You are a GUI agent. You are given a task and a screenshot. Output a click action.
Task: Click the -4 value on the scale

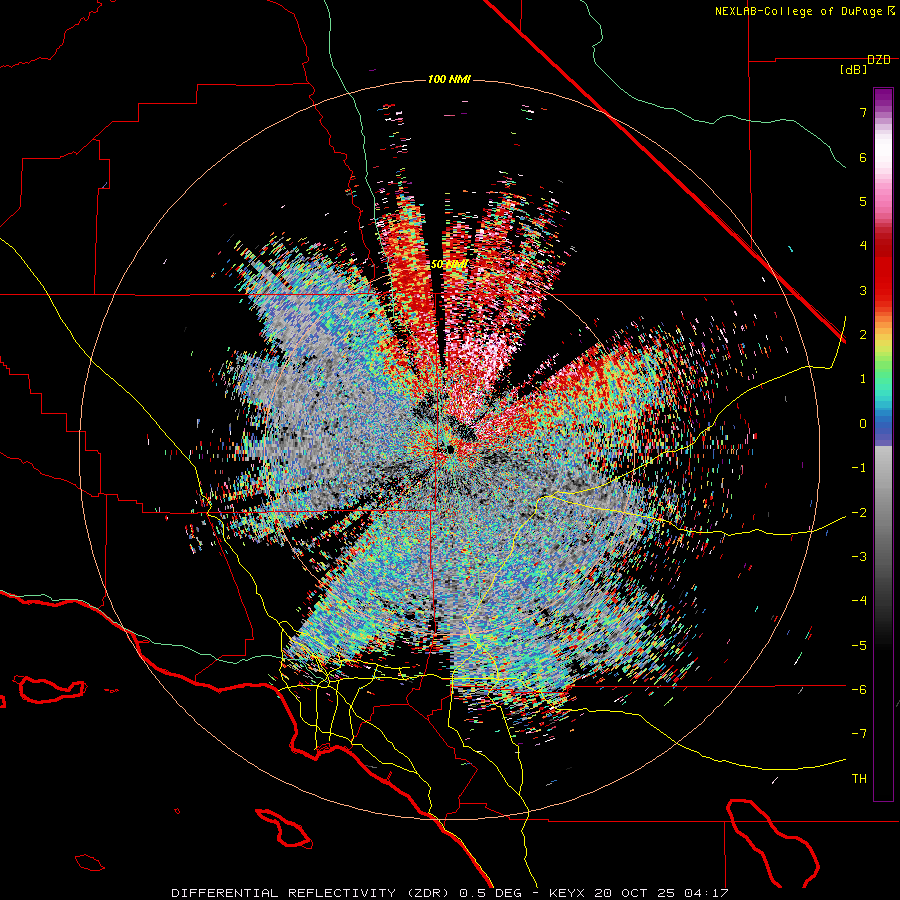click(859, 601)
